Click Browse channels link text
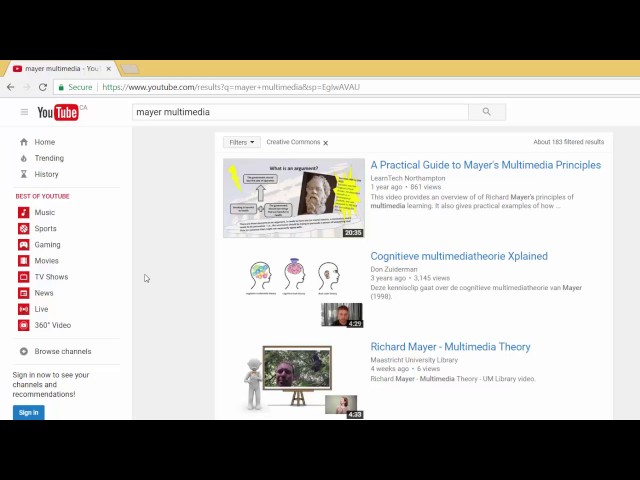Viewport: 640px width, 480px height. [x=63, y=351]
